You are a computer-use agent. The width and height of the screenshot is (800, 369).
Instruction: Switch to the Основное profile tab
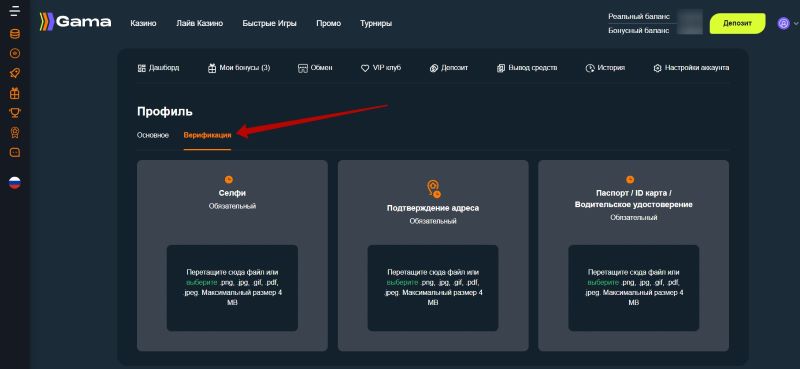pos(153,135)
